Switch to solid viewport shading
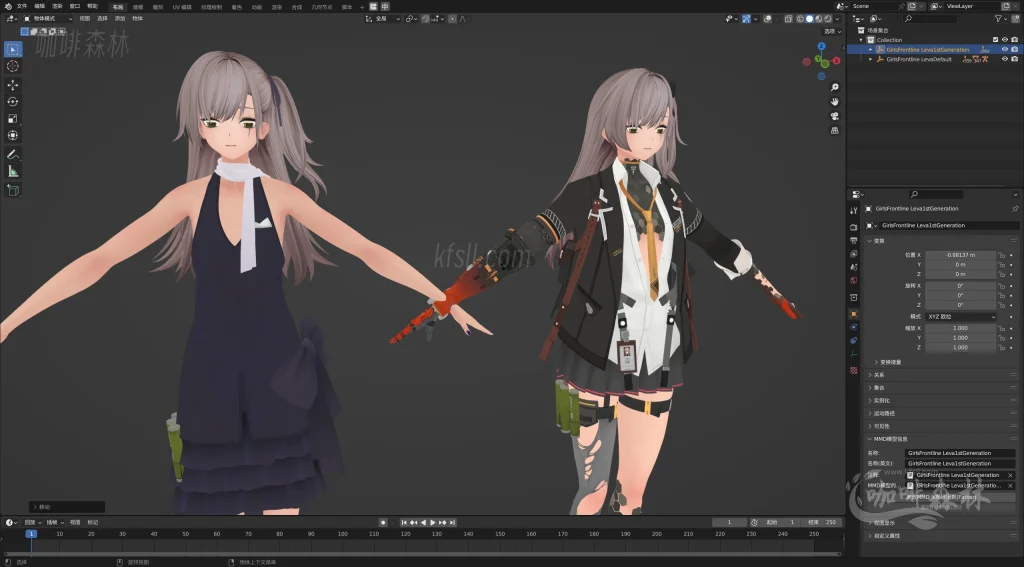The image size is (1024, 567). tap(809, 19)
